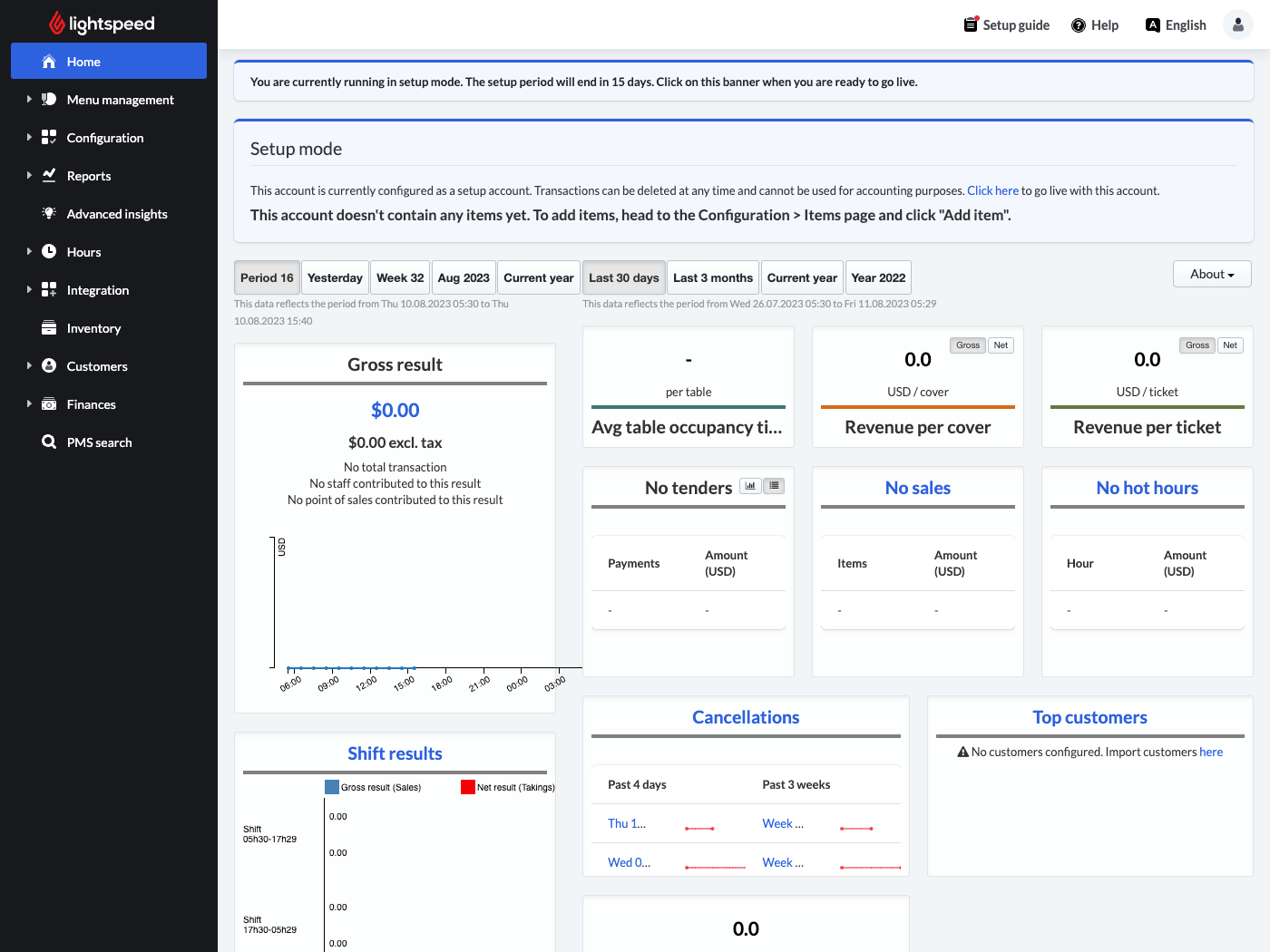Select the Last 3 months tab

point(712,278)
